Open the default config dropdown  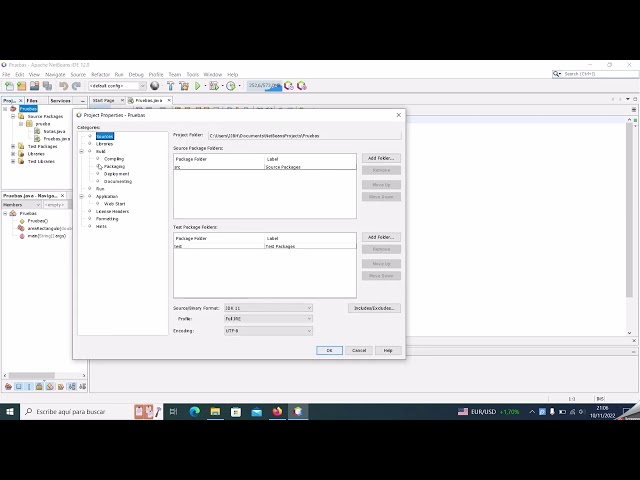coord(117,86)
